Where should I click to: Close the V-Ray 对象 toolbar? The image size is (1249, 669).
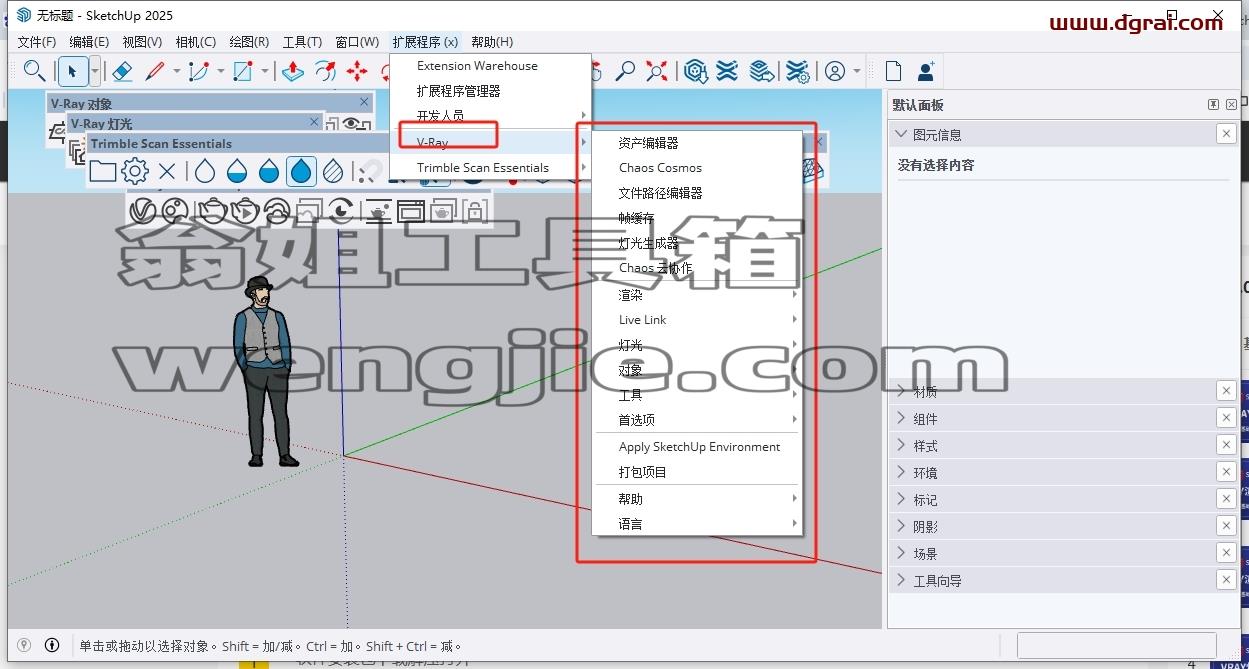pos(365,102)
